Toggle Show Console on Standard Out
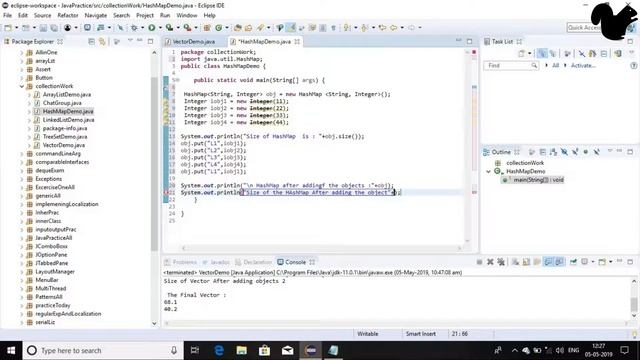Screen dimensions: 640x360 click(x=548, y=262)
